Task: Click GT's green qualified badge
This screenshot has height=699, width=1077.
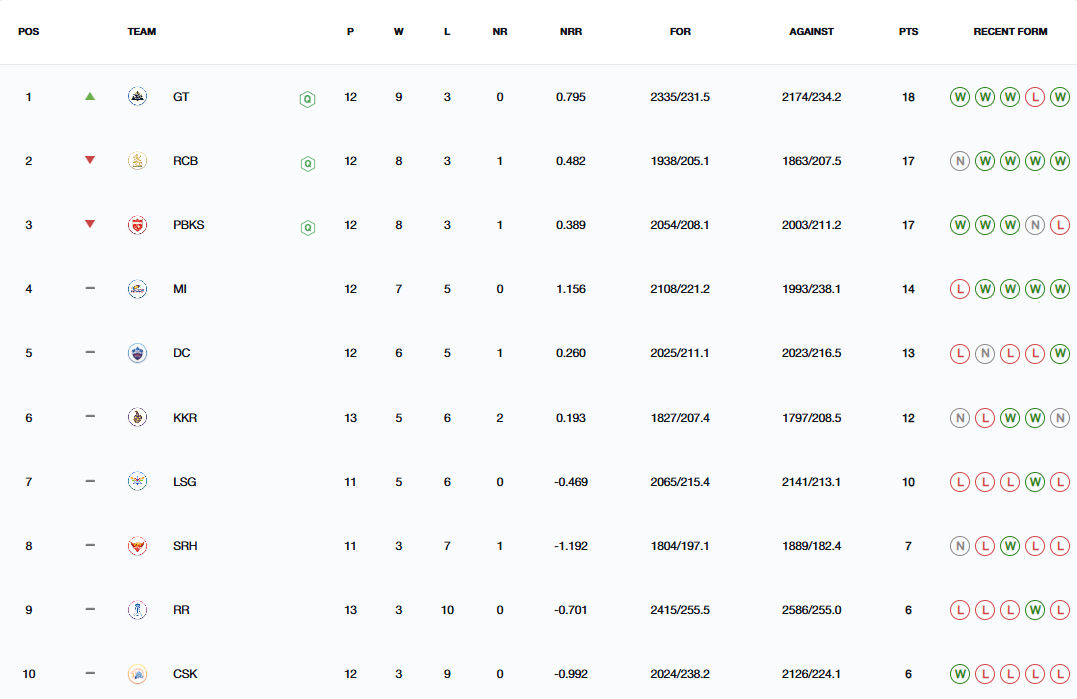Action: 308,99
